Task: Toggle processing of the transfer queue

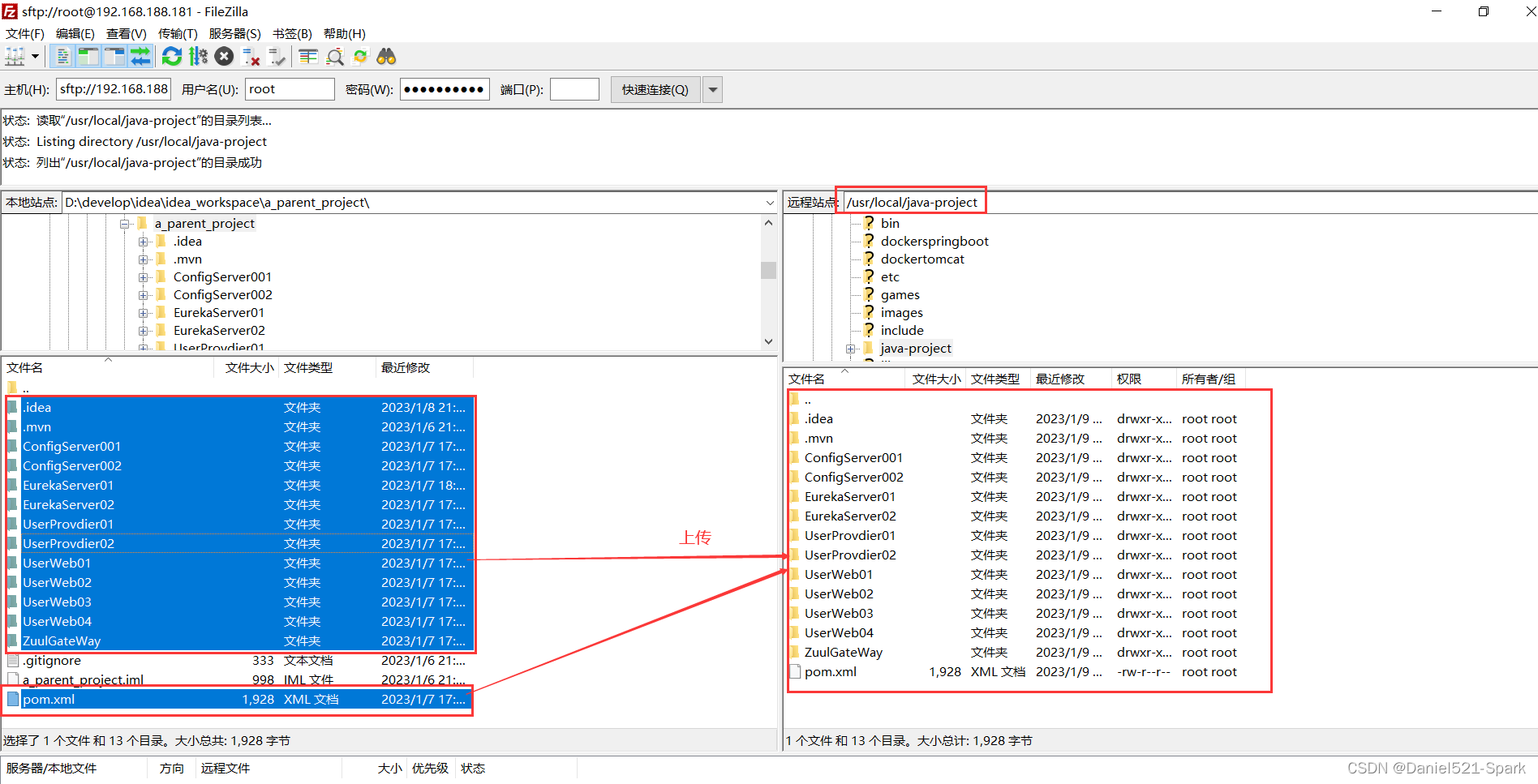Action: pos(198,57)
